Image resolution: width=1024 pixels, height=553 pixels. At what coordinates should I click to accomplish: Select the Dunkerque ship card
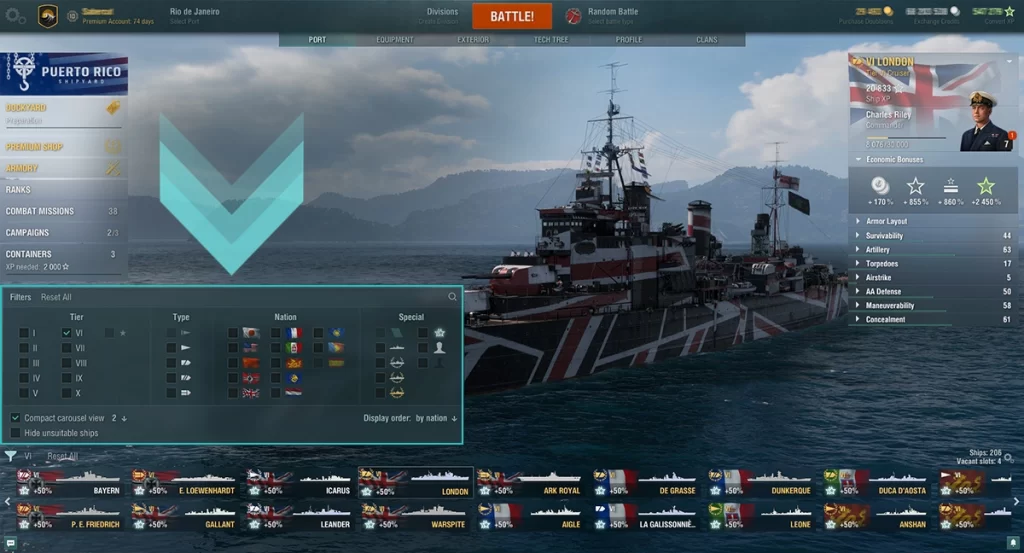[761, 483]
